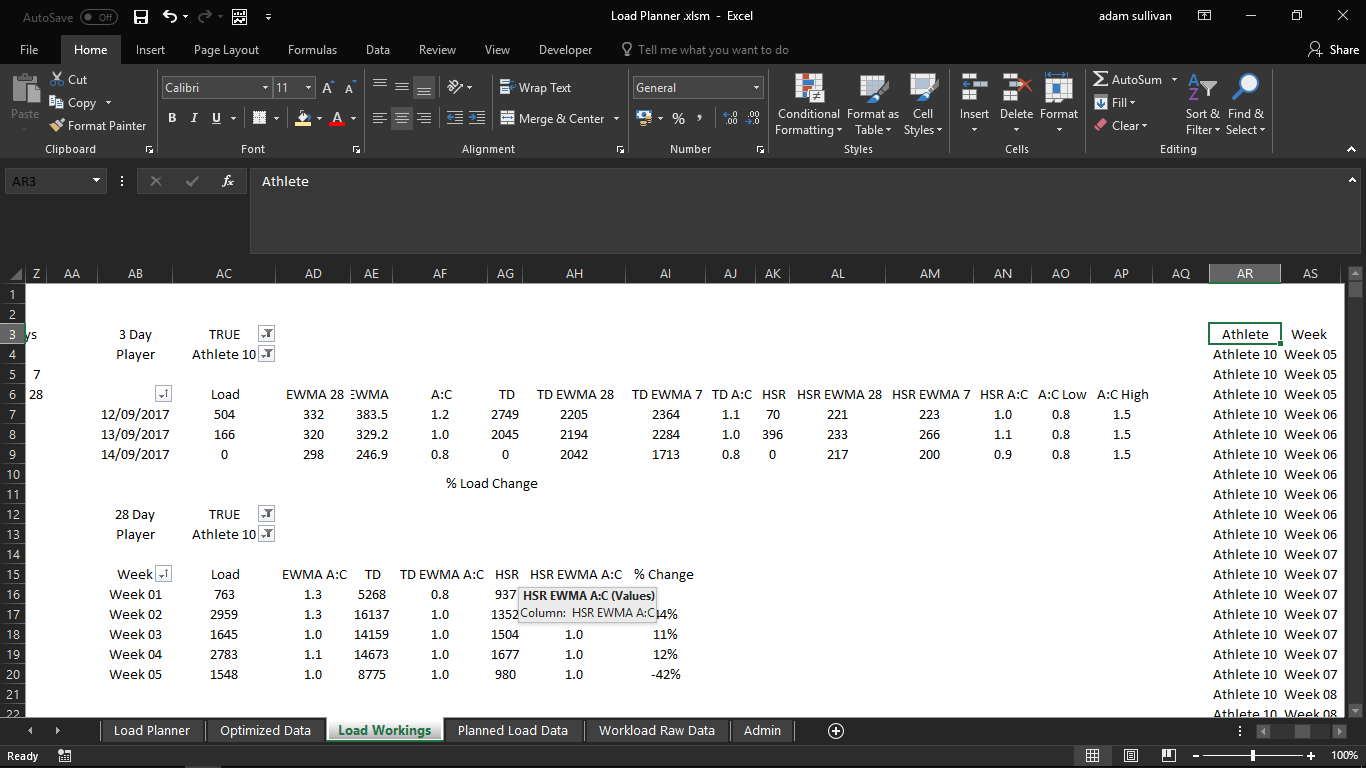This screenshot has height=768, width=1366.
Task: Click inside the Name Box showing AR3
Action: pos(47,181)
